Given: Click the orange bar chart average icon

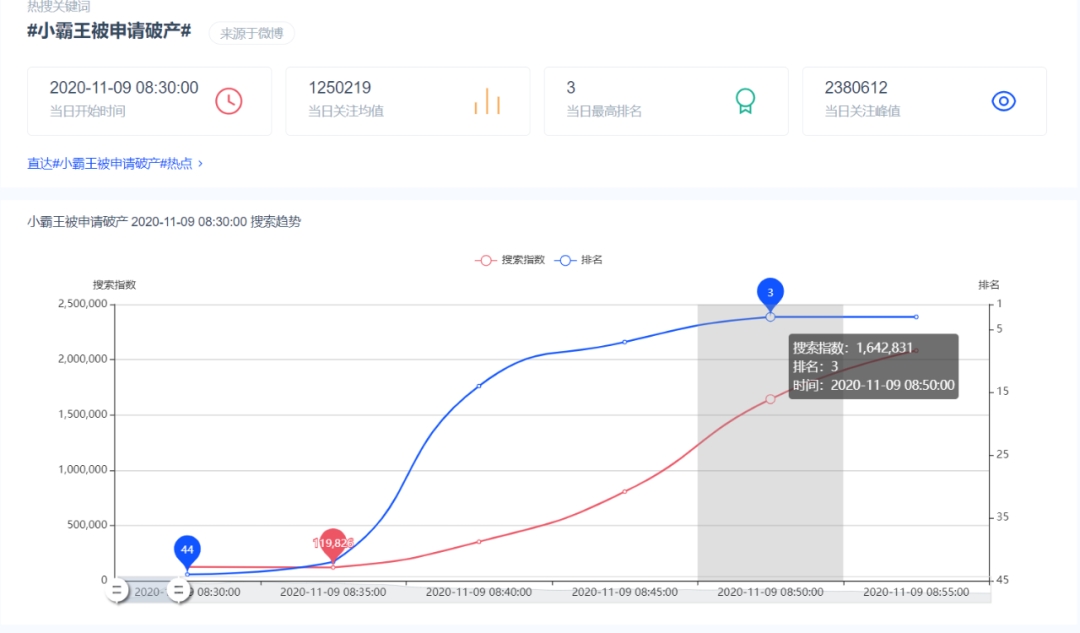Looking at the screenshot, I should [487, 101].
